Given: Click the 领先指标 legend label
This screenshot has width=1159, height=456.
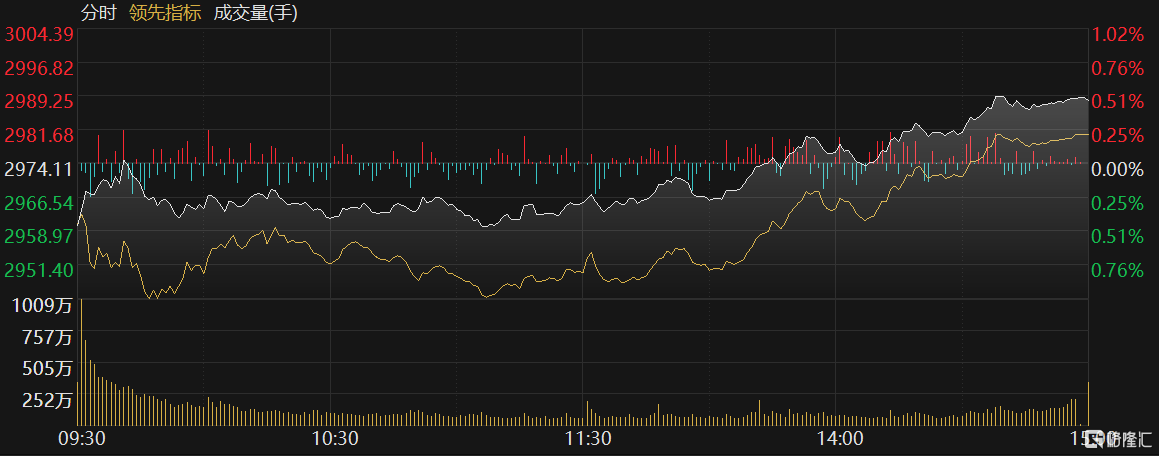Looking at the screenshot, I should (165, 13).
